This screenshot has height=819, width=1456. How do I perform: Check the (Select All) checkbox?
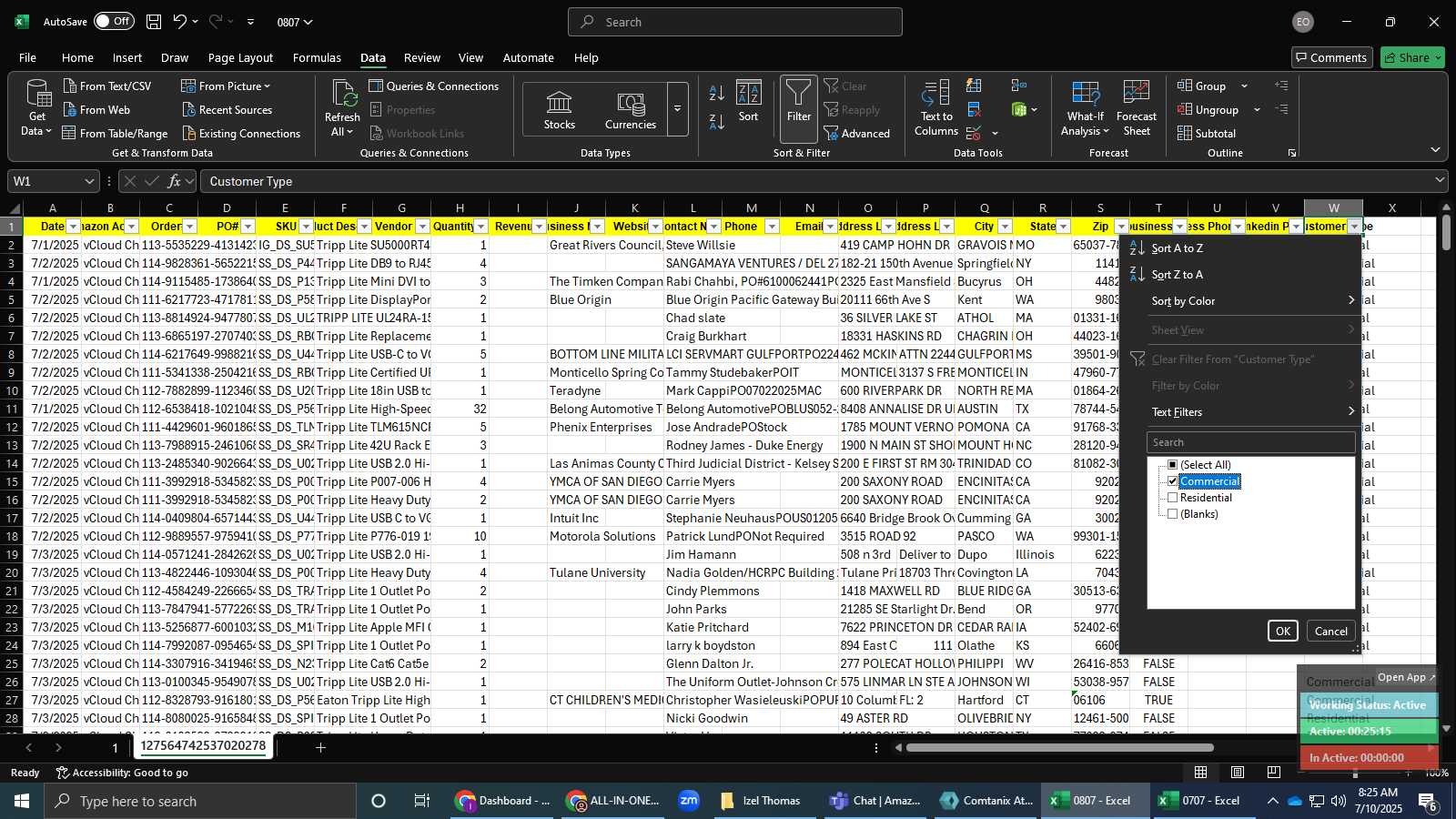coord(1172,465)
